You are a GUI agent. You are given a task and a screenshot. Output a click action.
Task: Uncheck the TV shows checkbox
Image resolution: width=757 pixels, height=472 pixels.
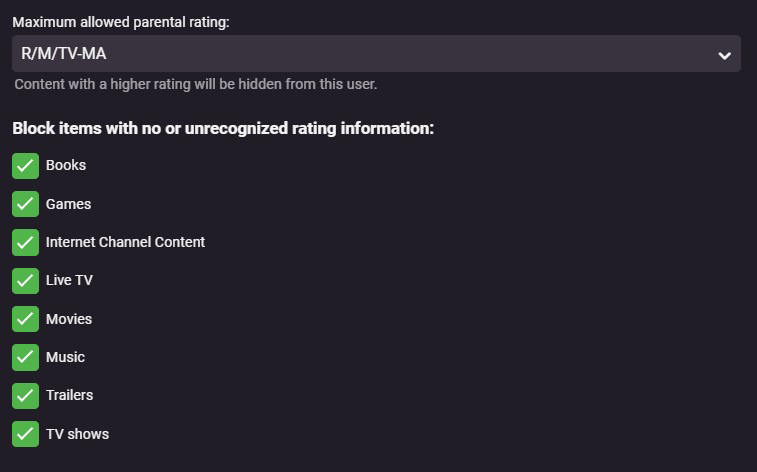pos(25,434)
